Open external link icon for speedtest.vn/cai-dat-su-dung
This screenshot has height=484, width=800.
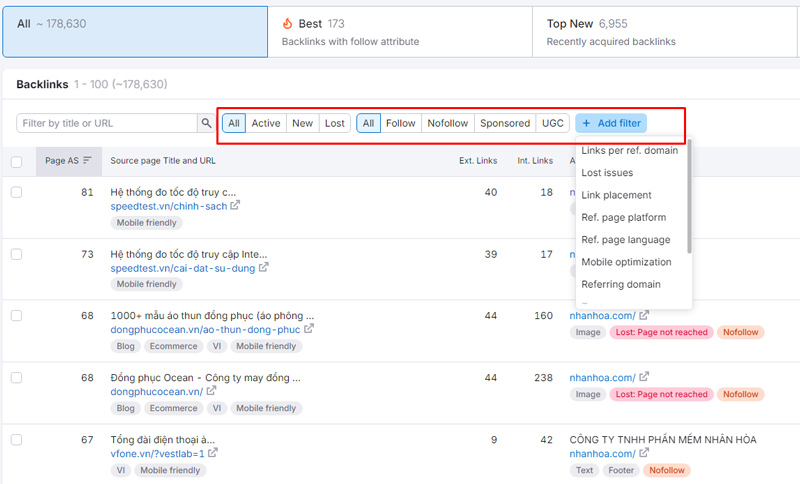pyautogui.click(x=263, y=267)
